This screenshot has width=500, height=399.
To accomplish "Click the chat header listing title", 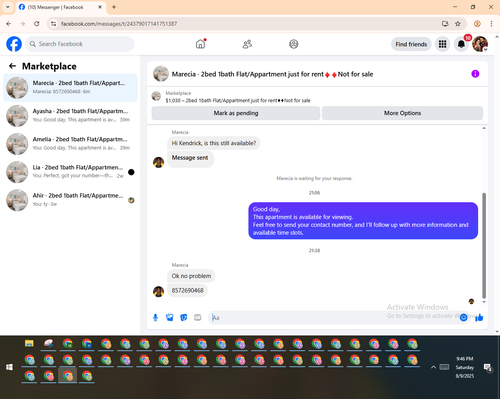I will click(x=272, y=74).
